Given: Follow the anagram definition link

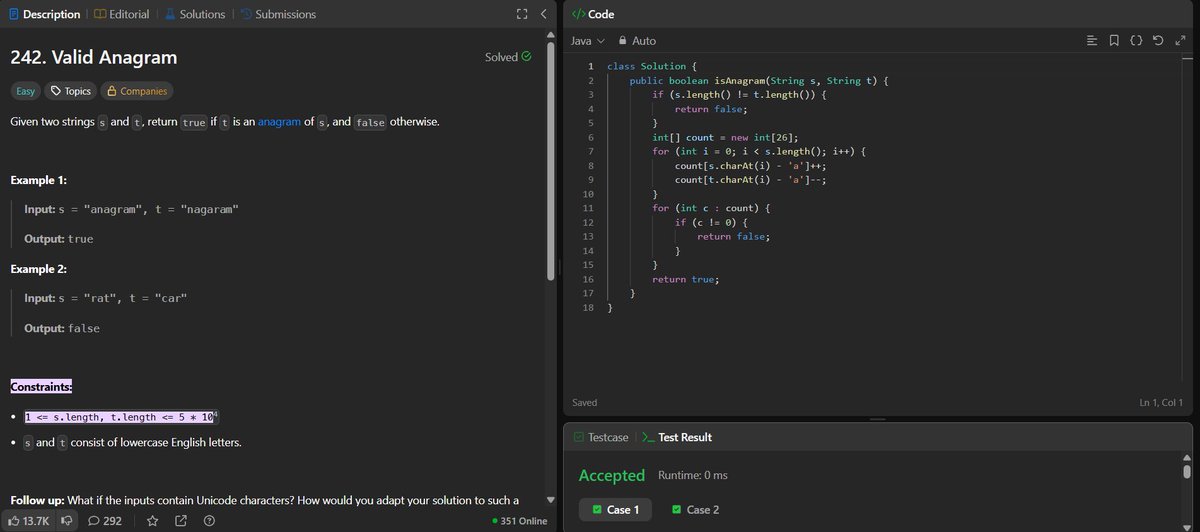Looking at the screenshot, I should 279,121.
